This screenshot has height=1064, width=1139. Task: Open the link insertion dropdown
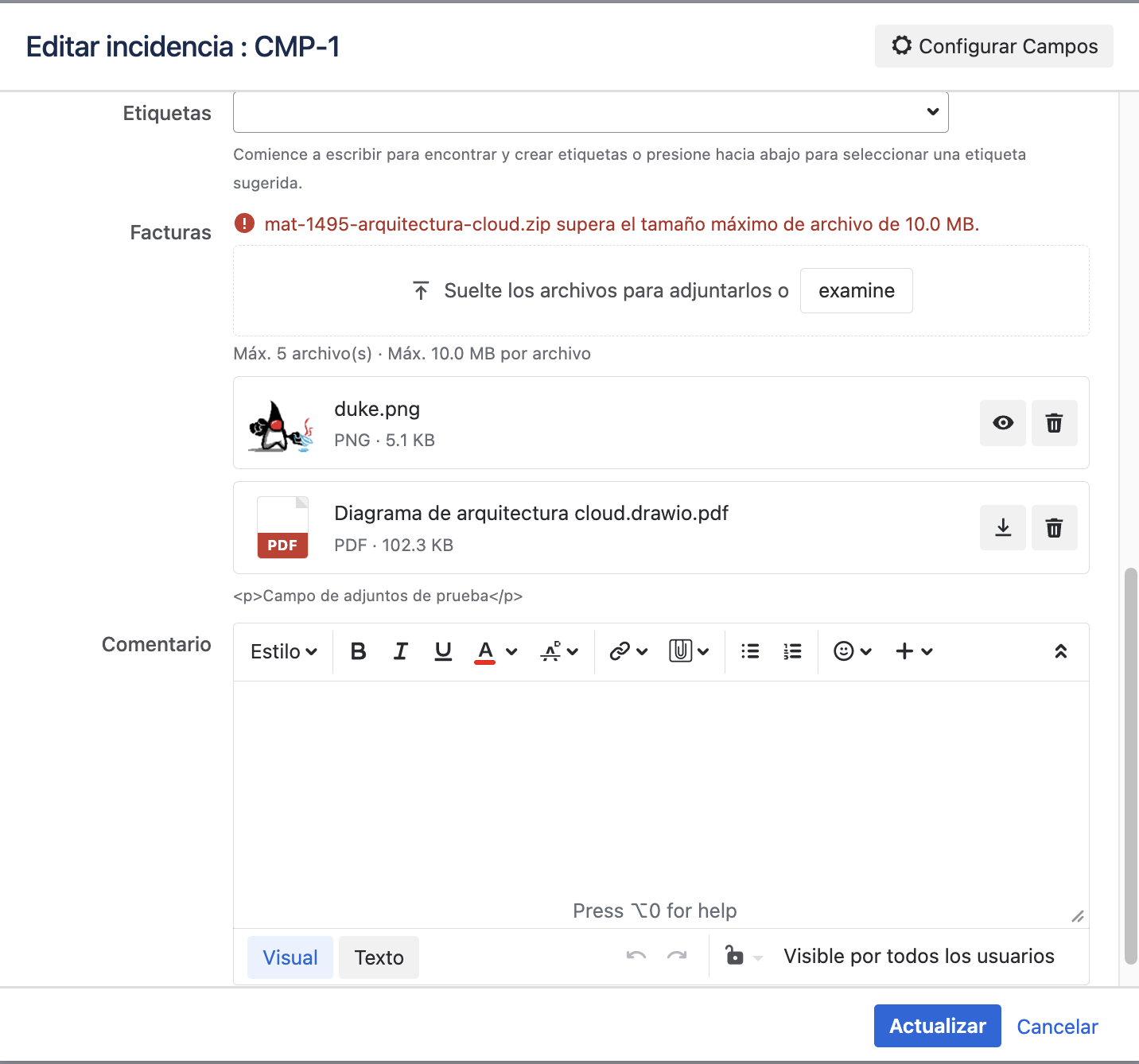628,651
